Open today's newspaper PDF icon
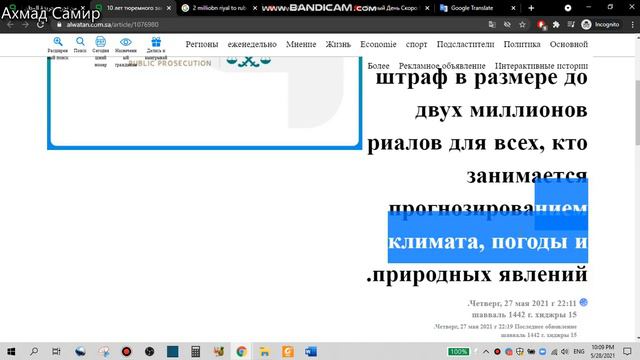 (x=100, y=42)
